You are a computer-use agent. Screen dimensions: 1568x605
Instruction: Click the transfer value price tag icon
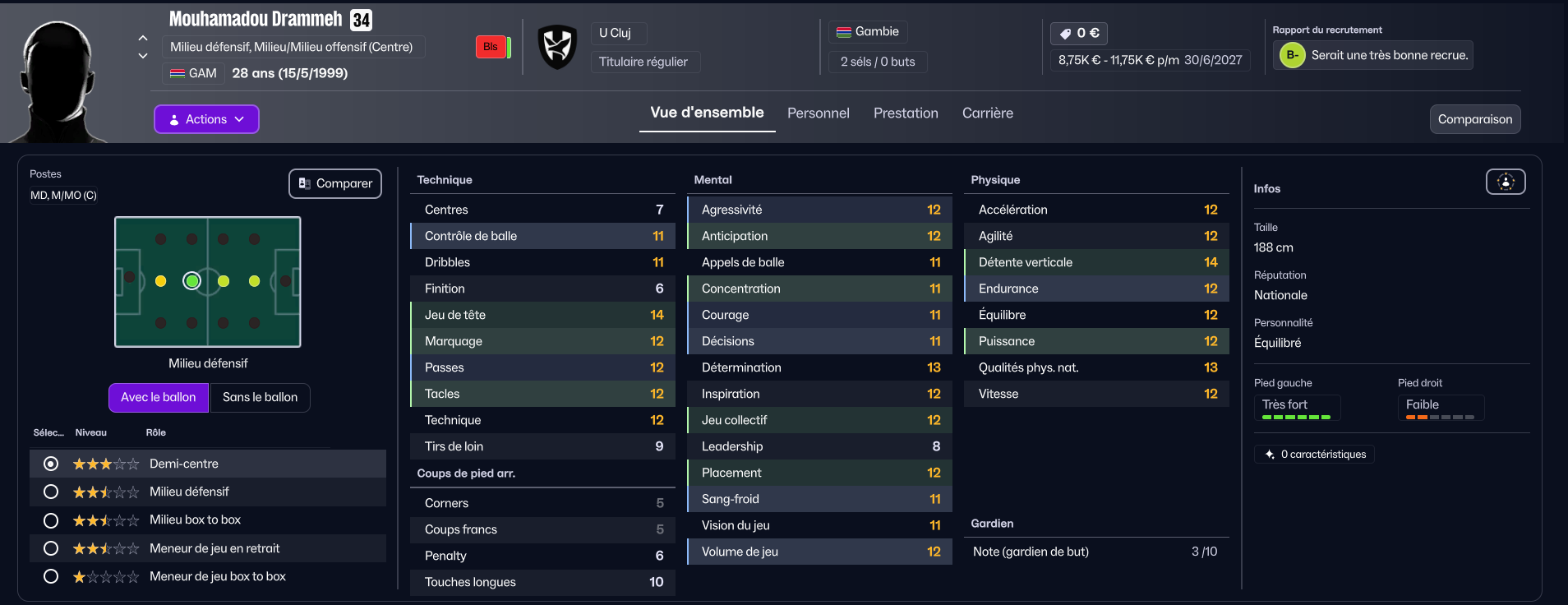1065,34
